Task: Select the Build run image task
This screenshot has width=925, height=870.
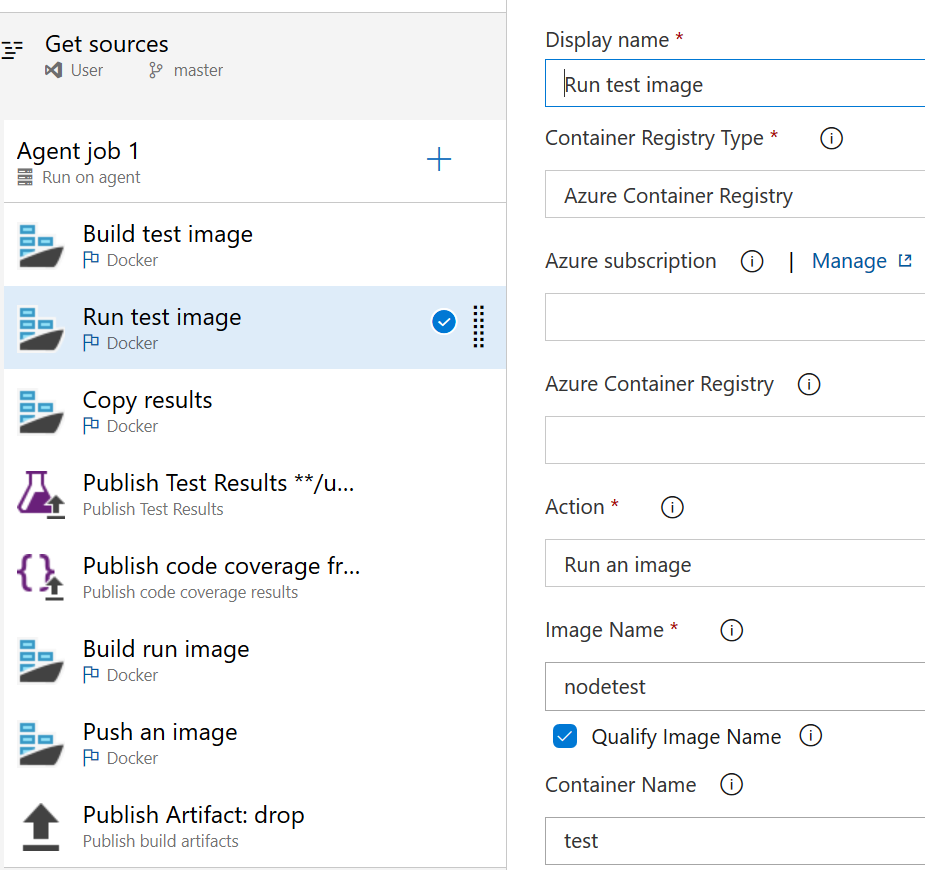Action: 255,661
